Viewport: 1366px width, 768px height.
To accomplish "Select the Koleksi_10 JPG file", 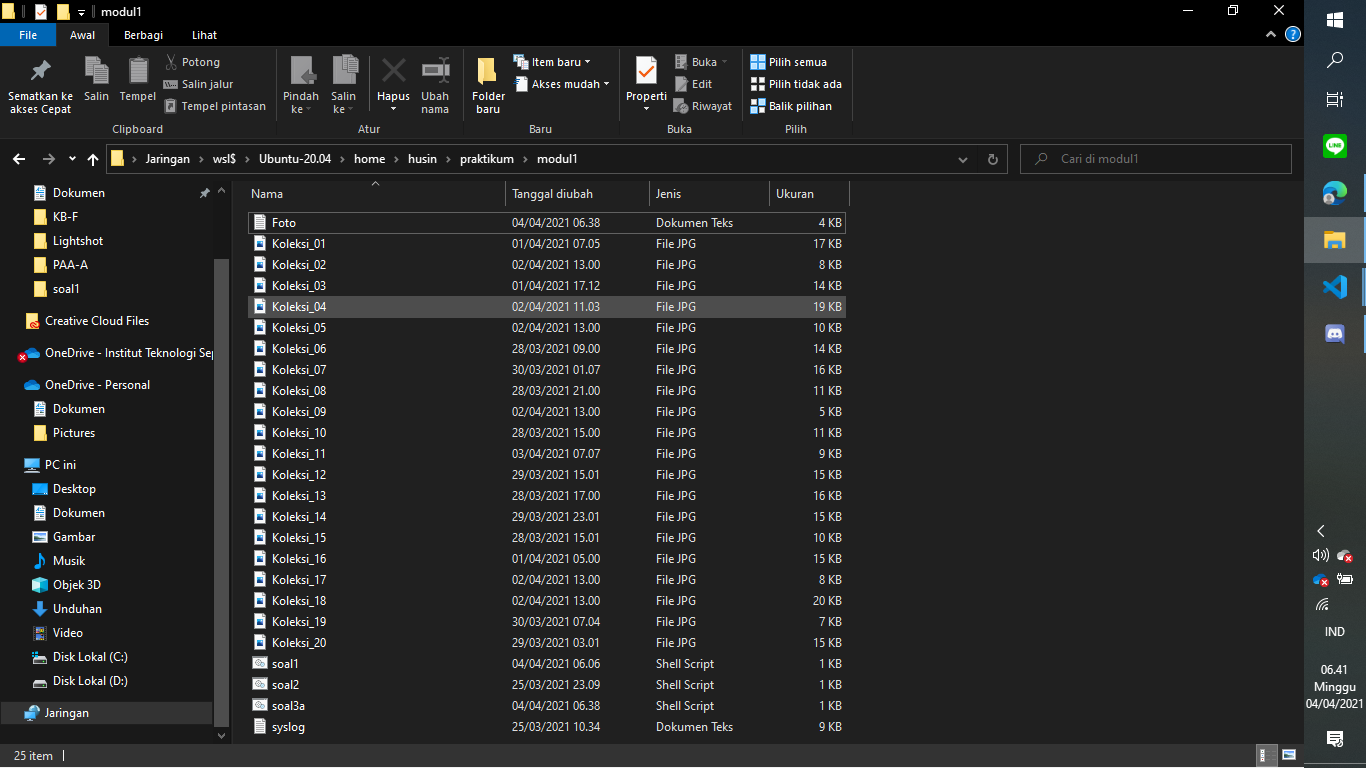I will (x=546, y=433).
